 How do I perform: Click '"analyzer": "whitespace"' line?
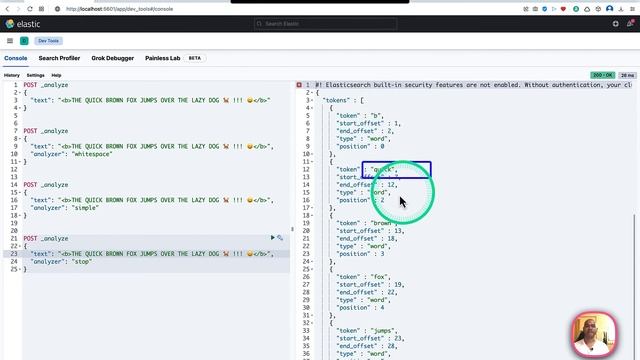(x=71, y=154)
